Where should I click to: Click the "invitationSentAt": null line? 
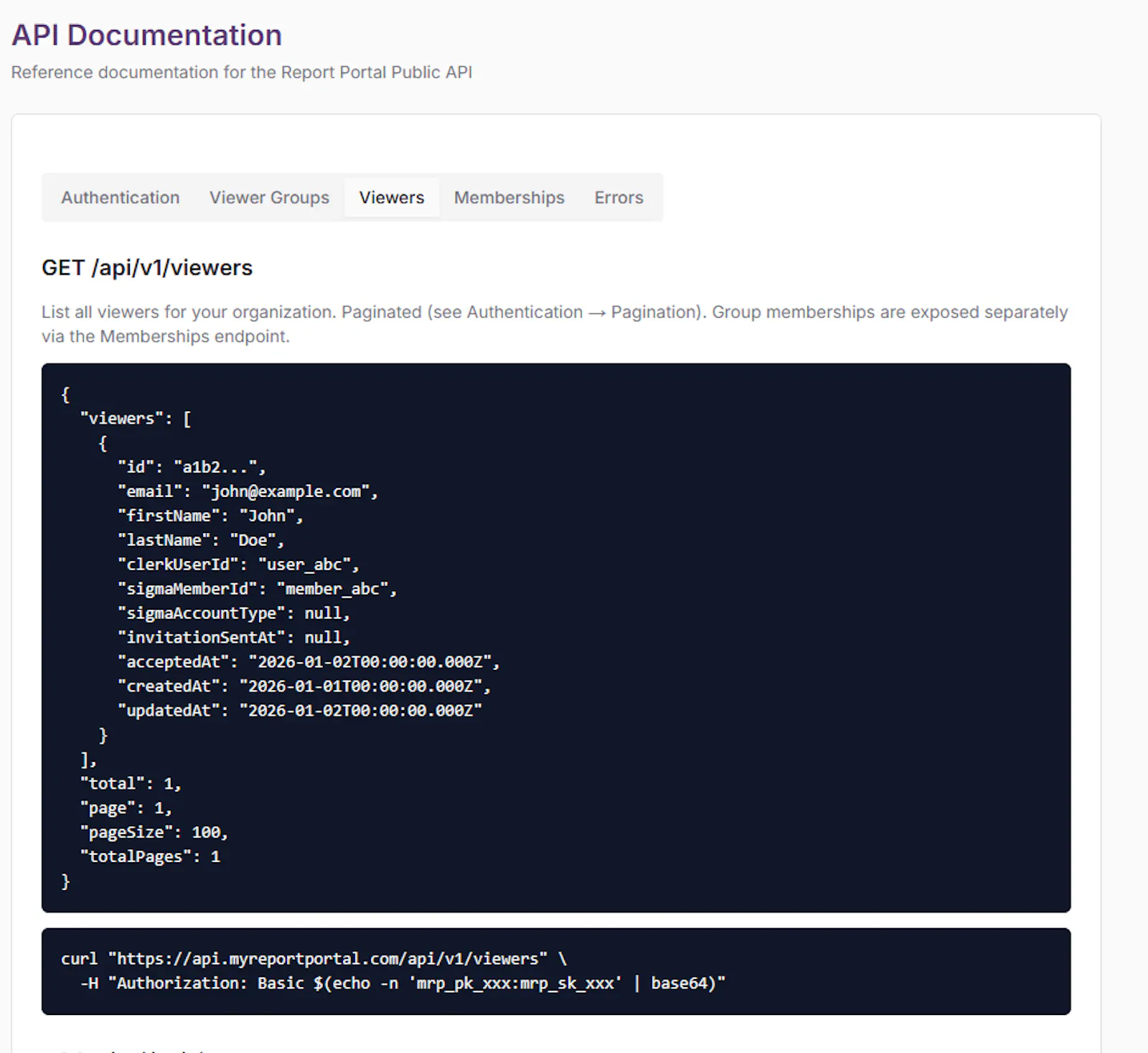pyautogui.click(x=234, y=638)
